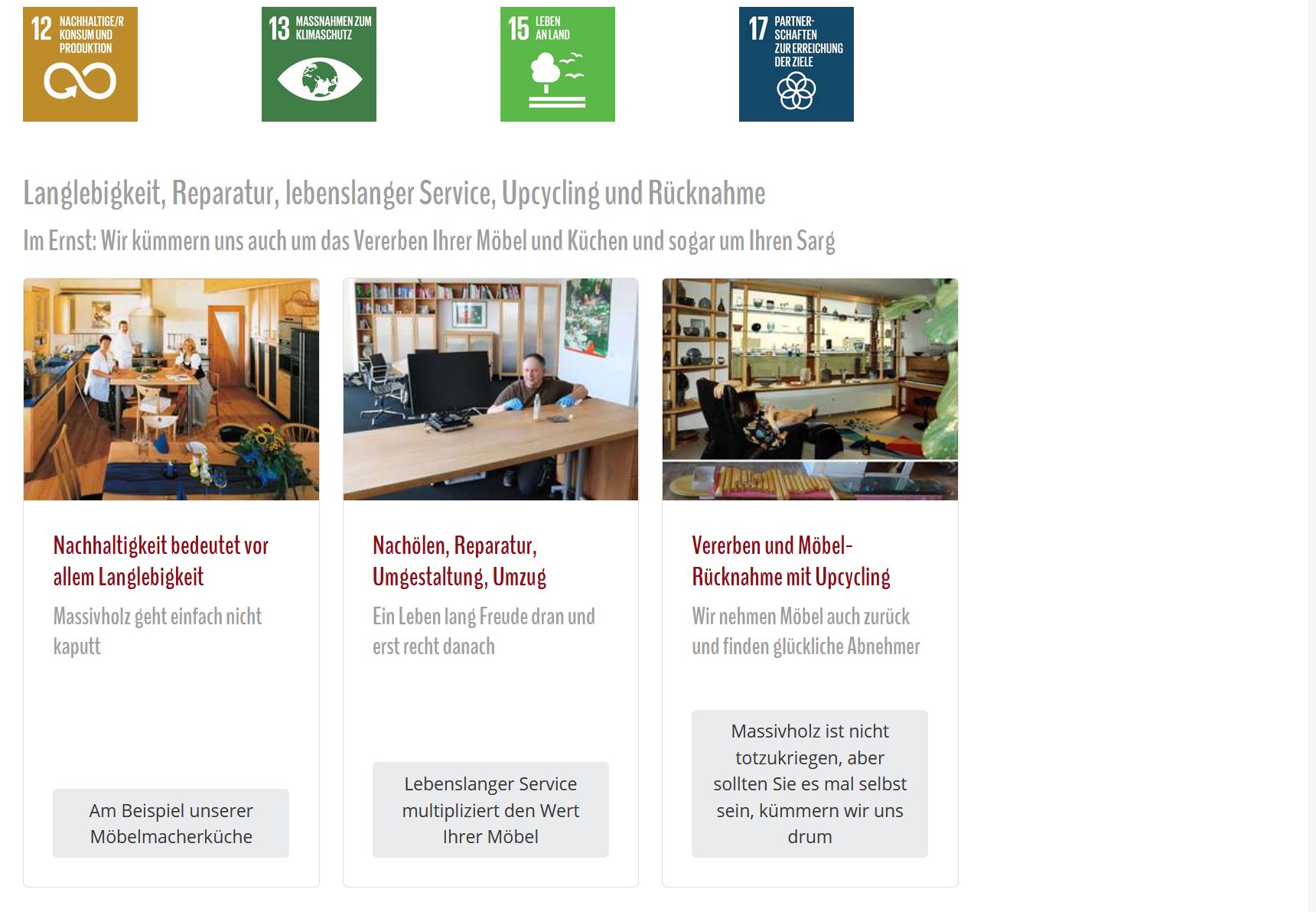Click the 'Massivholz ist nicht totzukriegen' button
This screenshot has width=1316, height=912.
tap(809, 783)
